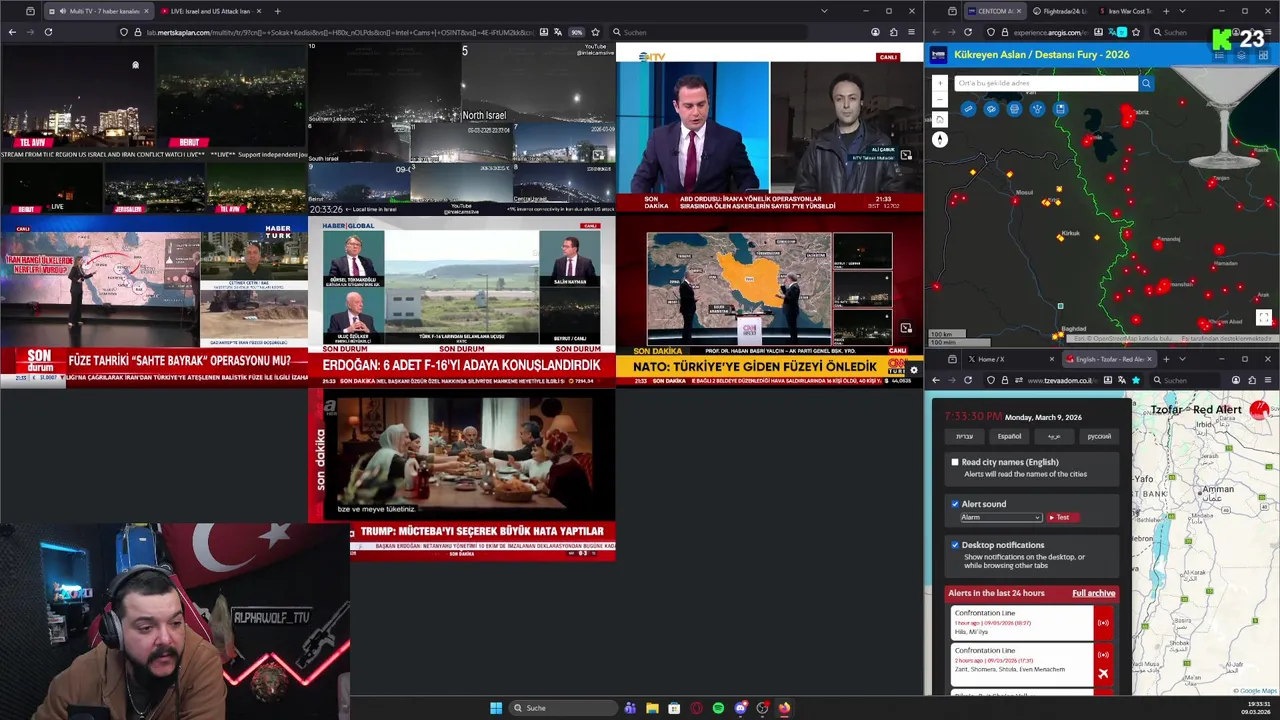1280x720 pixels.
Task: Click the red Test sound button
Action: (1061, 517)
